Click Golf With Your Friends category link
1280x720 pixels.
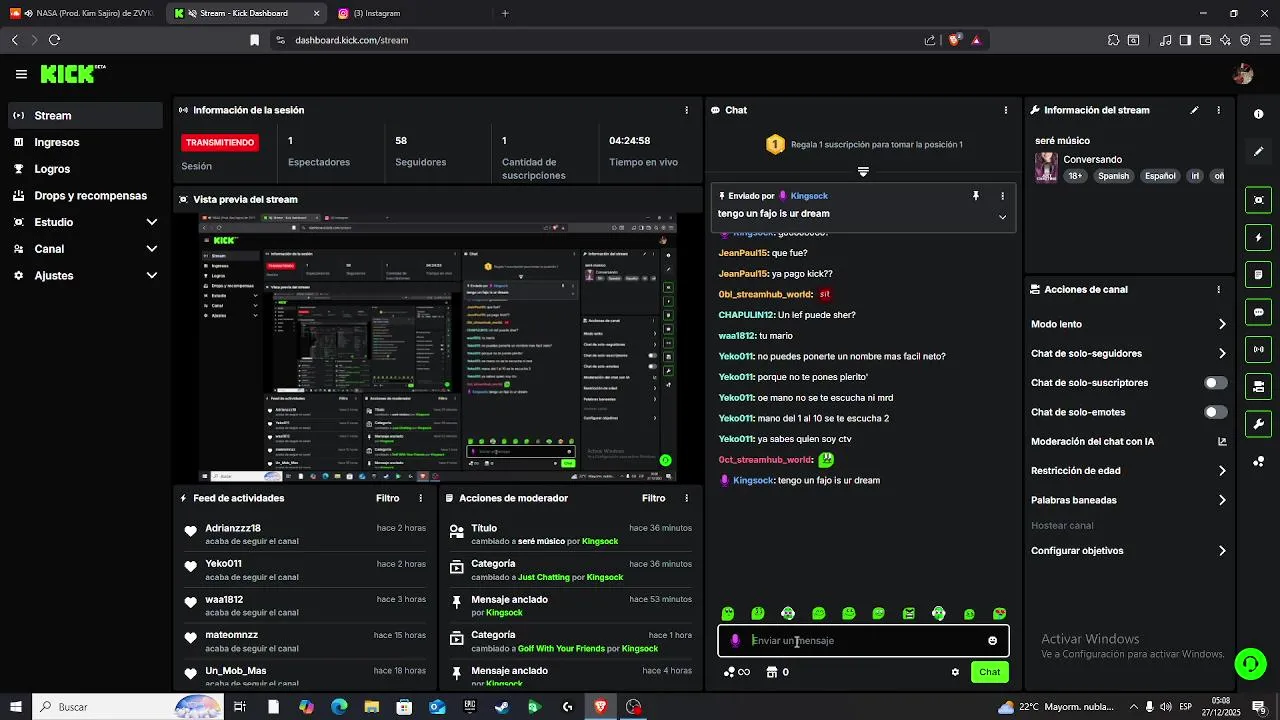point(561,648)
